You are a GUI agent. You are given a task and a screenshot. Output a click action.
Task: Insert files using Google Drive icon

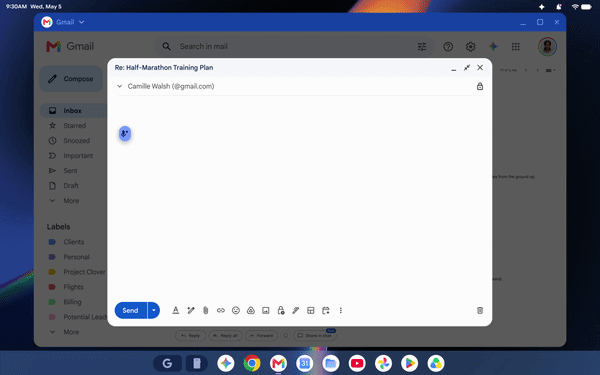[x=251, y=310]
